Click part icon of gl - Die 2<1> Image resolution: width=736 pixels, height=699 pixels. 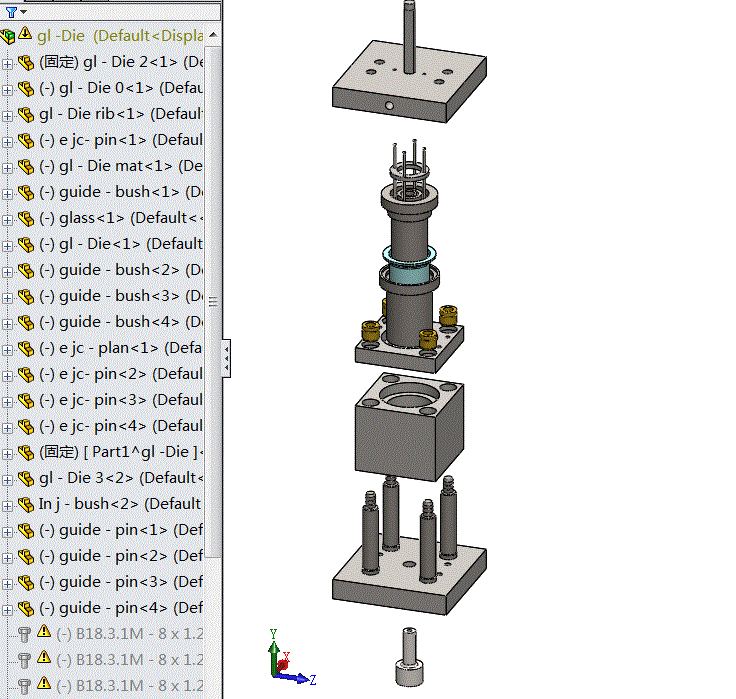pos(26,62)
